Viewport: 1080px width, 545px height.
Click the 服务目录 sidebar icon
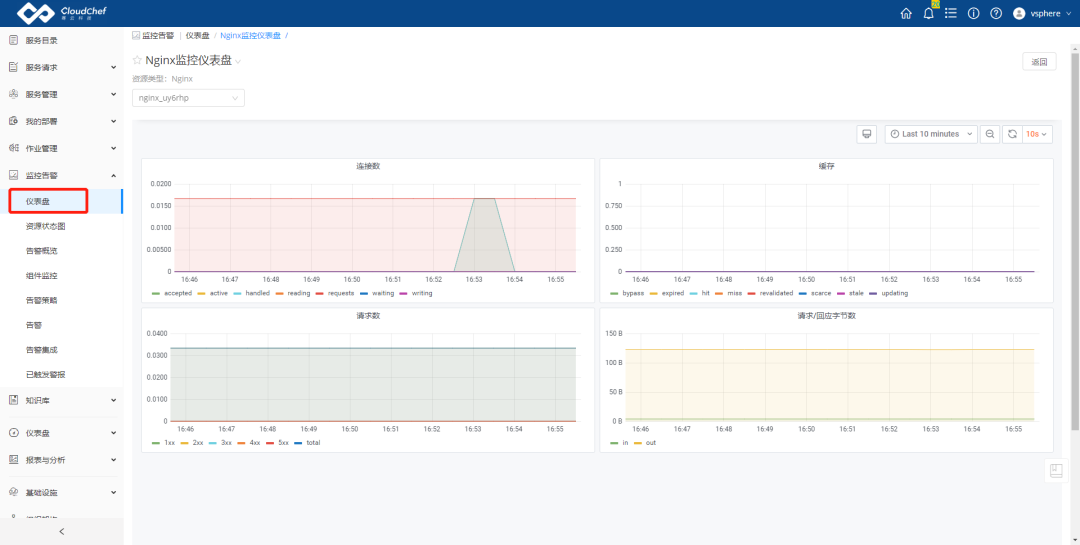click(x=12, y=40)
